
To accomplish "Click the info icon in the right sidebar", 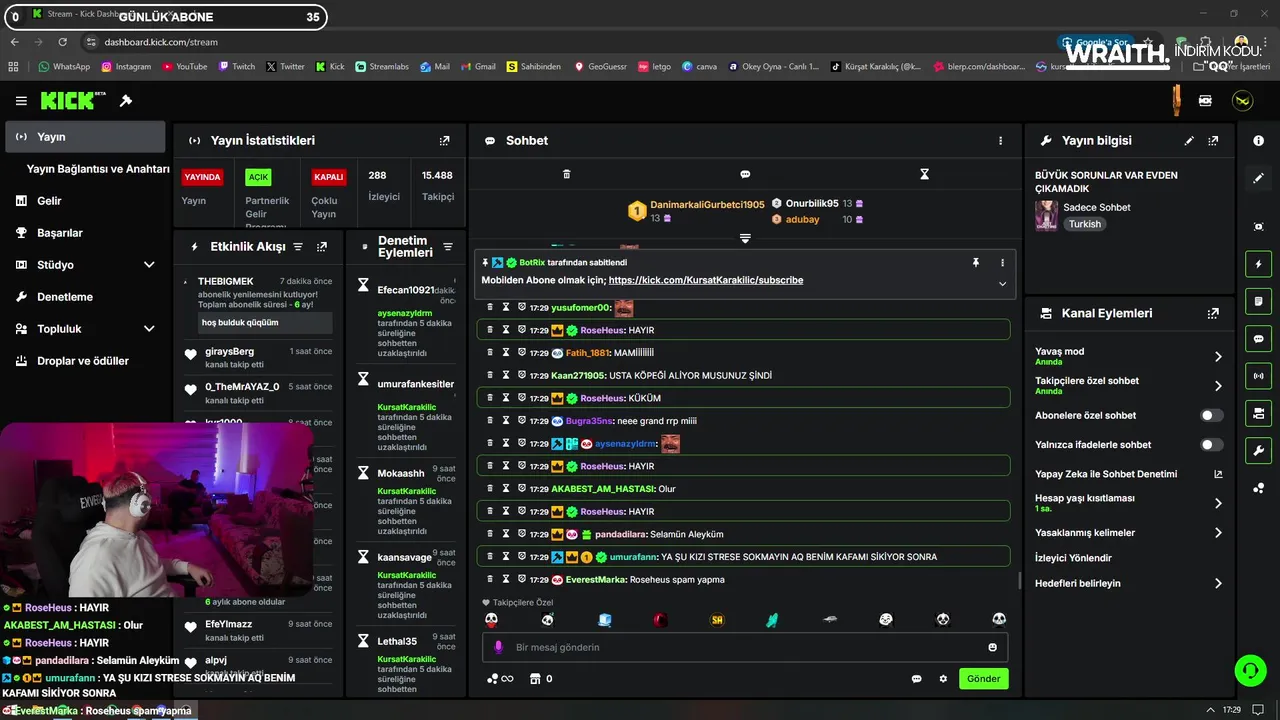I will coord(1258,141).
